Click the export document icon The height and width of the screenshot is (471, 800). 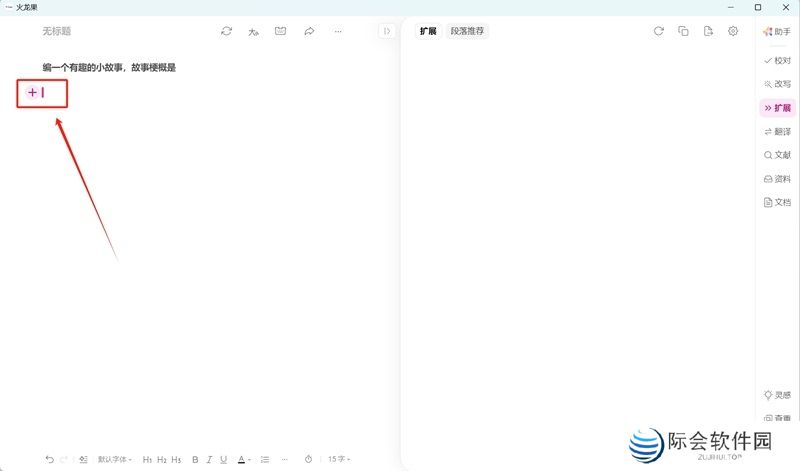pyautogui.click(x=708, y=31)
